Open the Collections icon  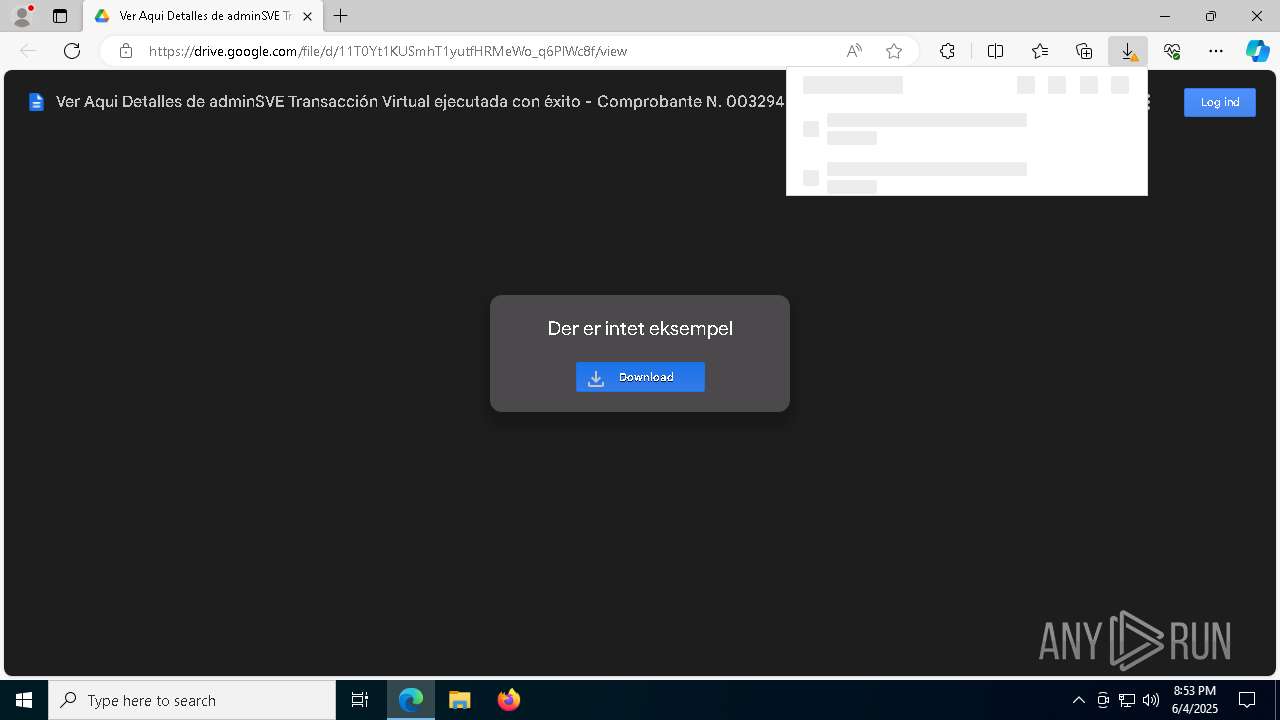(1084, 51)
